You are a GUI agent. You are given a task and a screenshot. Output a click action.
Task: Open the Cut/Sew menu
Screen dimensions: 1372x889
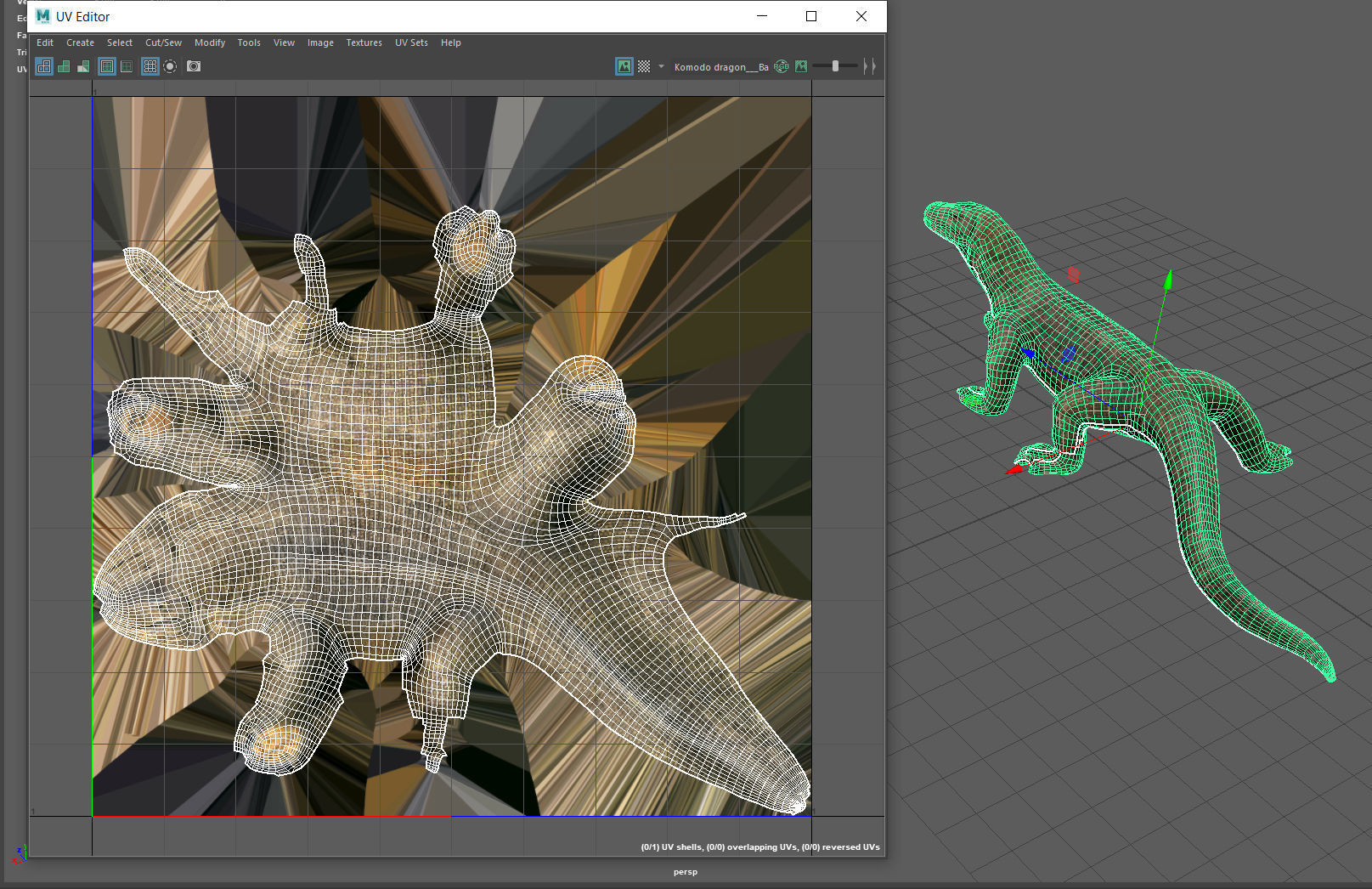click(x=163, y=42)
